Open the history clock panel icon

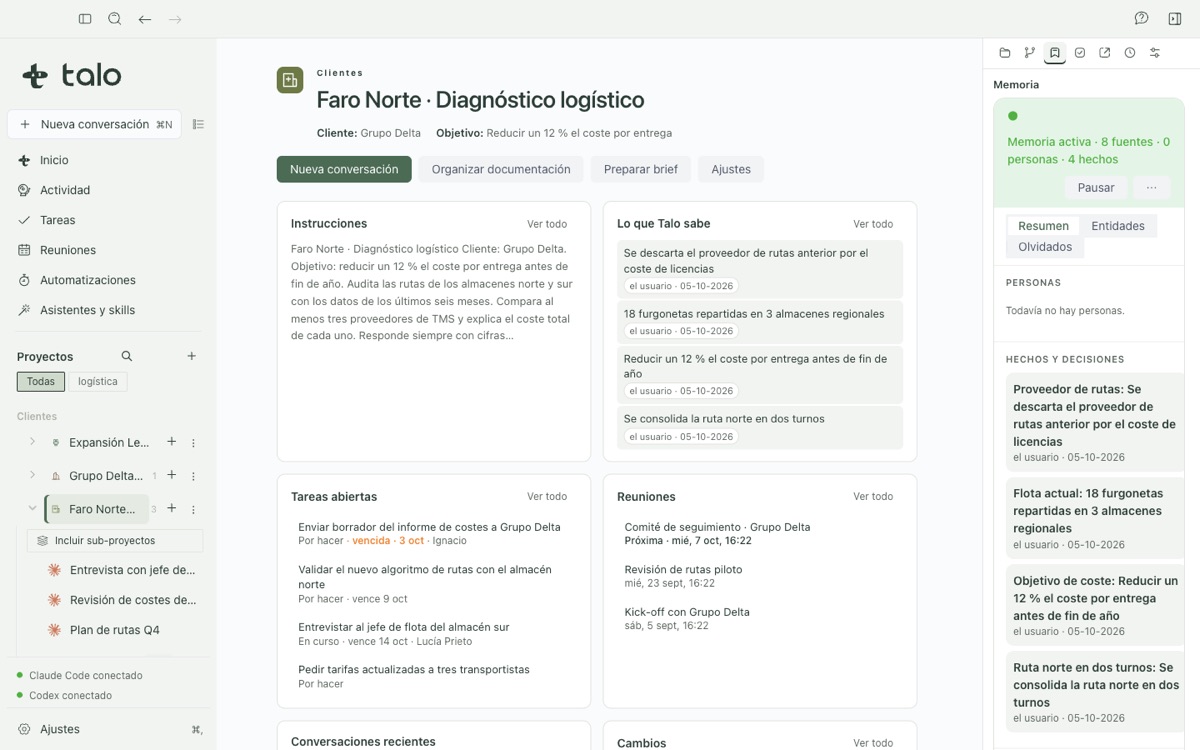pyautogui.click(x=1130, y=53)
